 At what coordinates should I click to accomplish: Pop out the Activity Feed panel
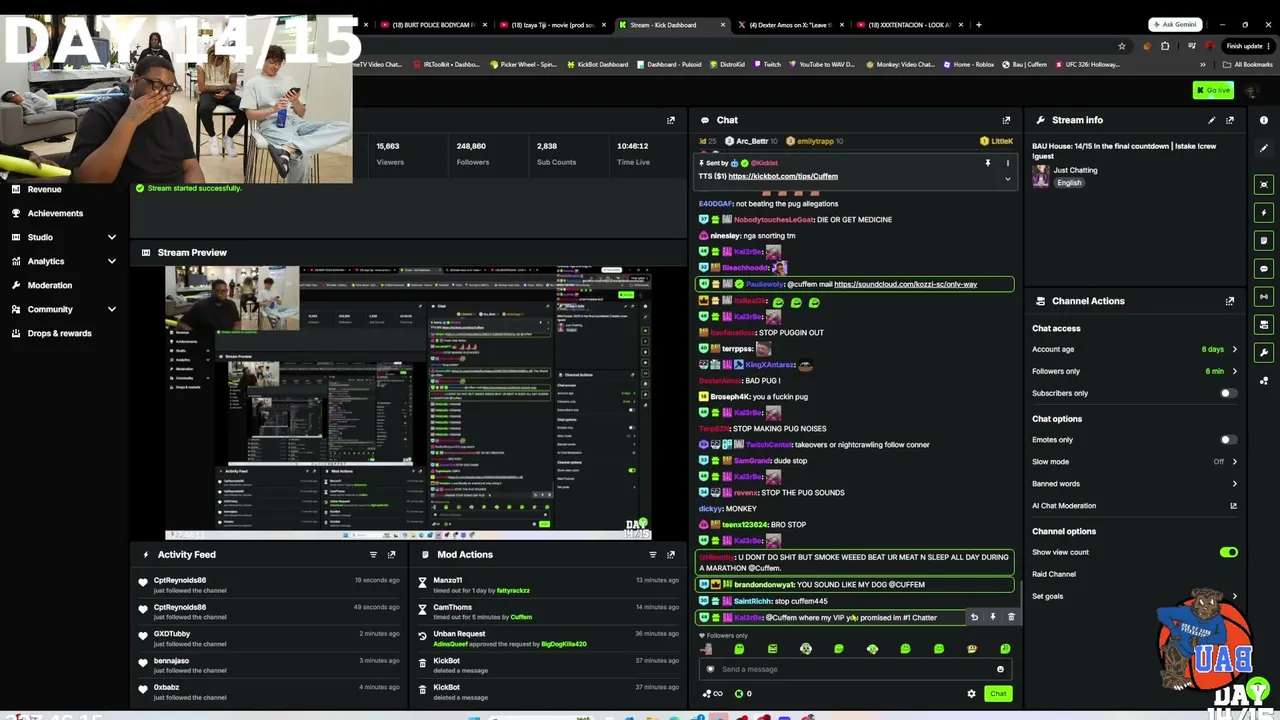391,555
